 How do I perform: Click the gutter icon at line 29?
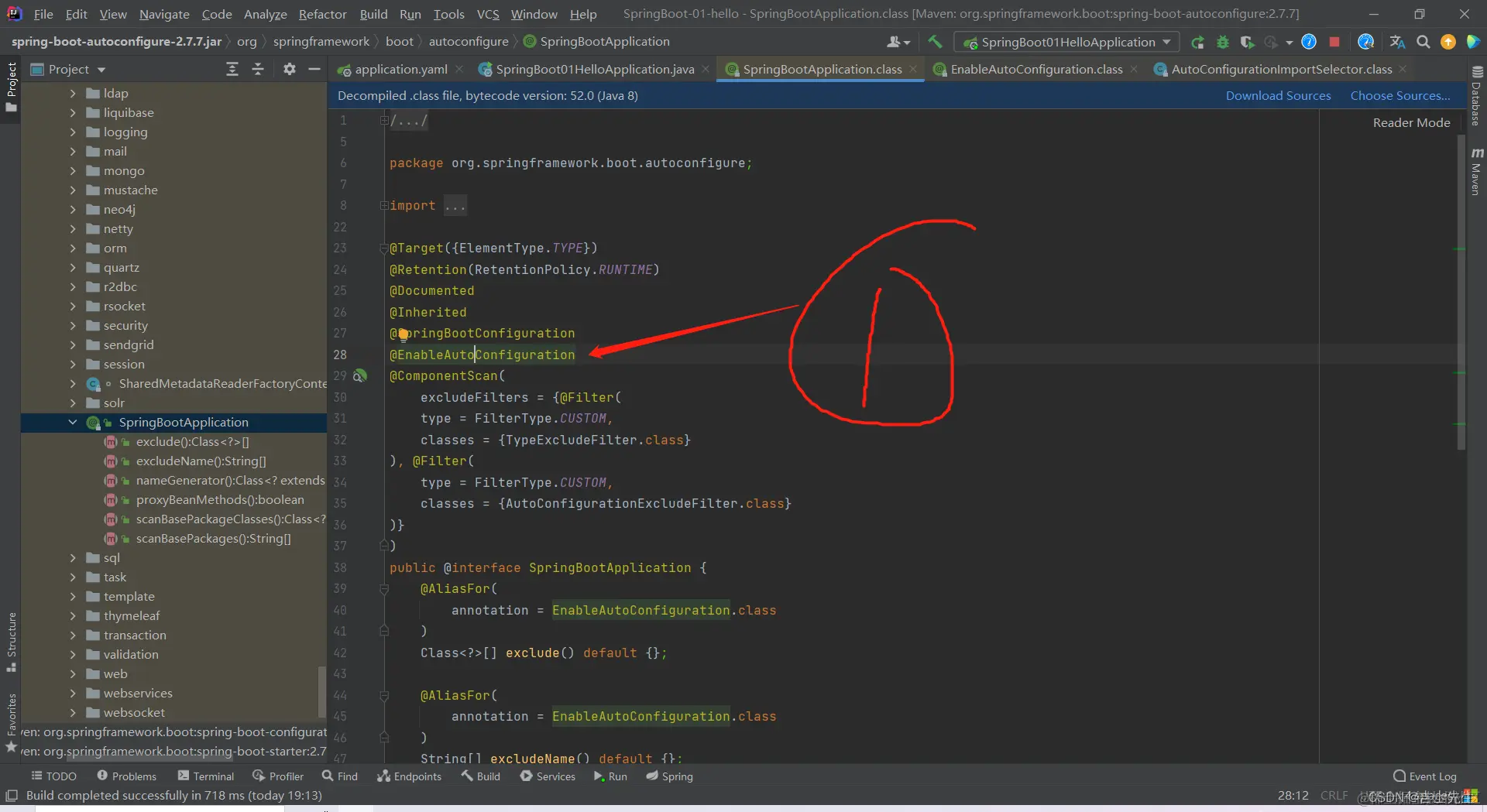359,375
